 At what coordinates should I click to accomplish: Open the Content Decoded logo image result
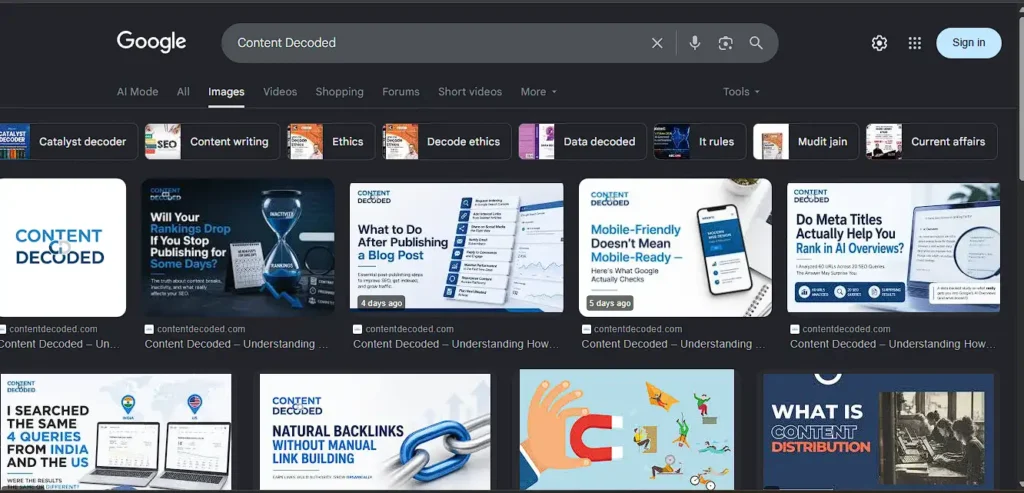click(x=62, y=247)
